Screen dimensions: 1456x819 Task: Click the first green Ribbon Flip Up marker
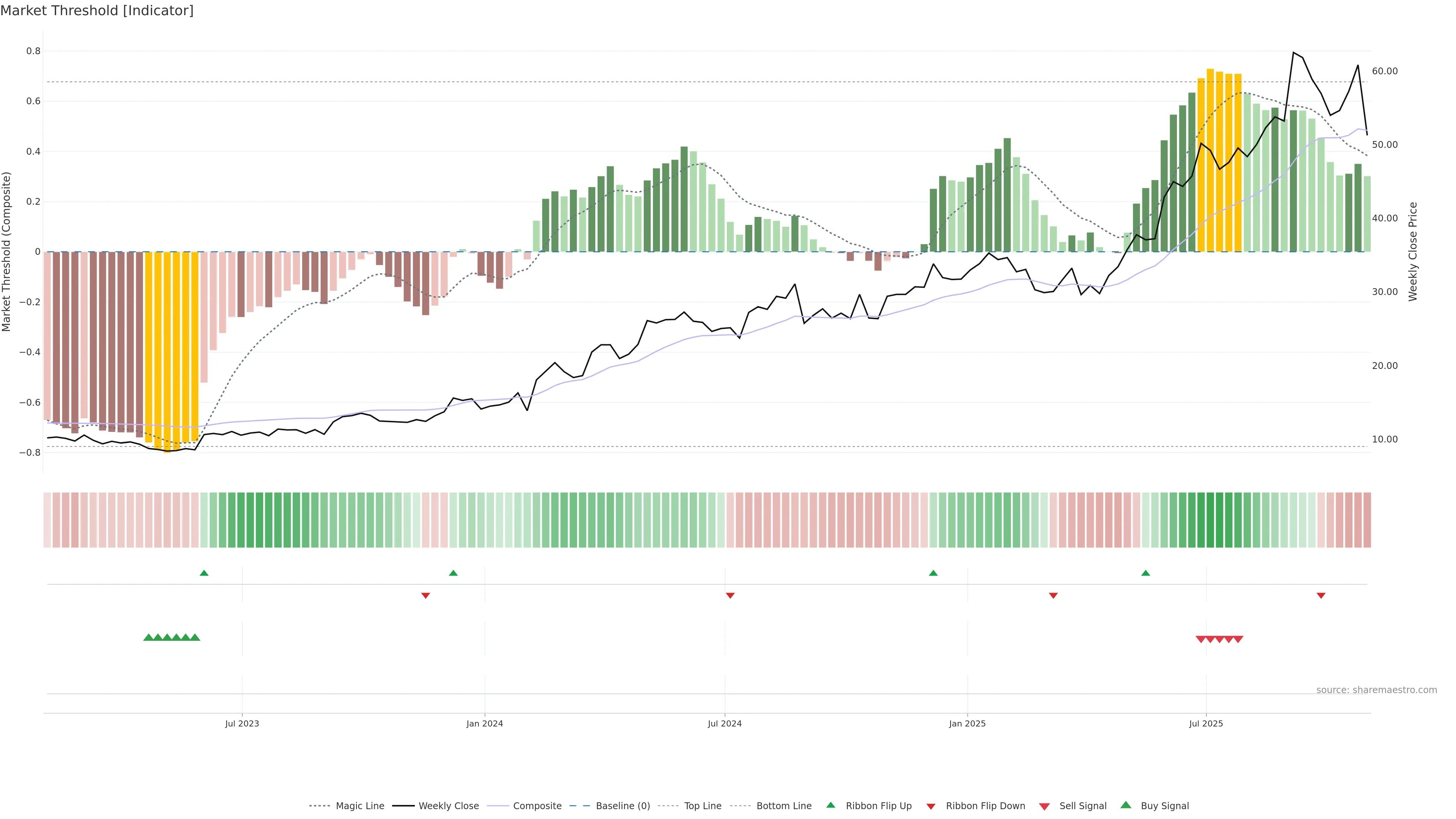coord(204,573)
